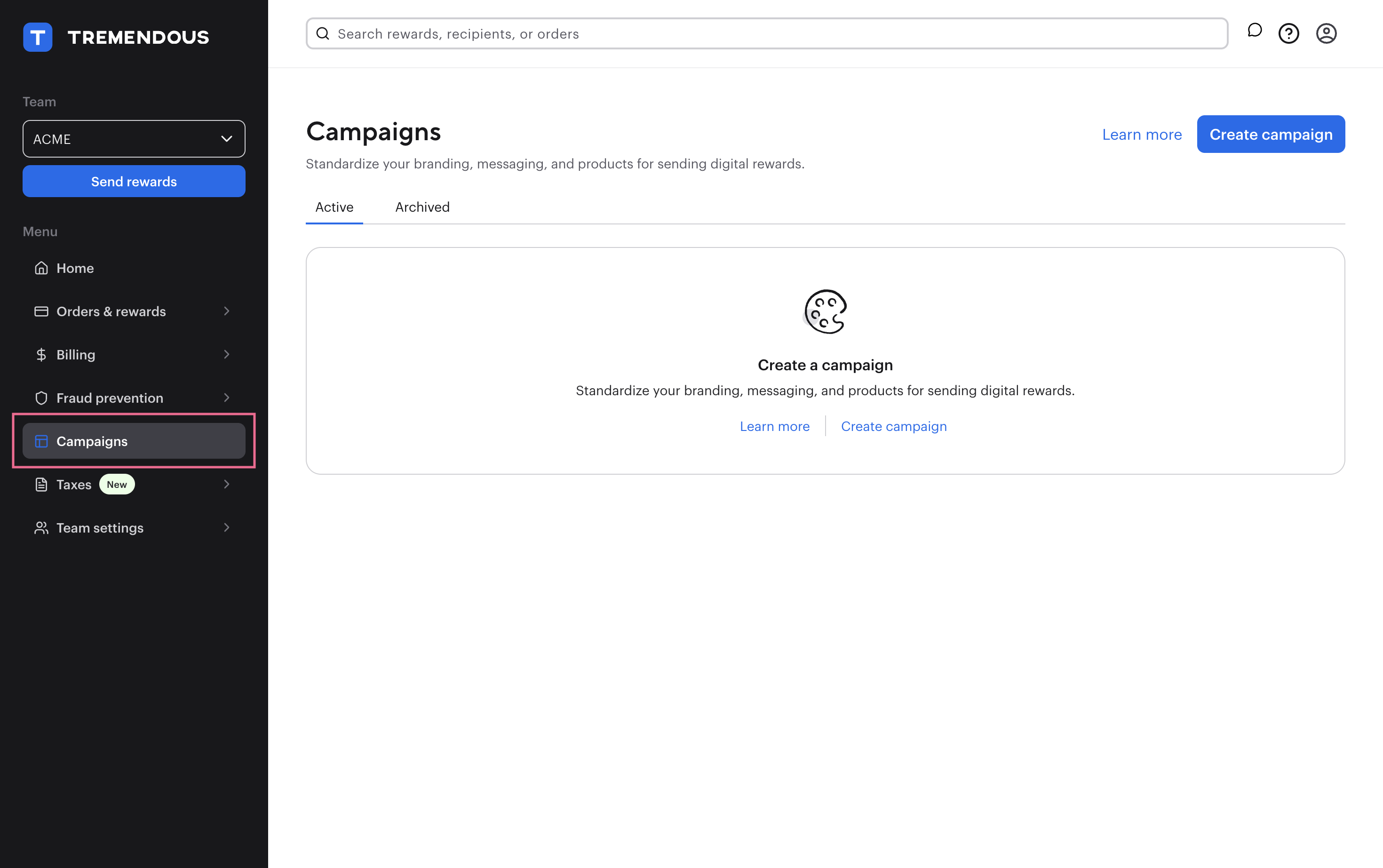The image size is (1383, 868).
Task: Click the search magnifier icon
Action: pyautogui.click(x=323, y=33)
